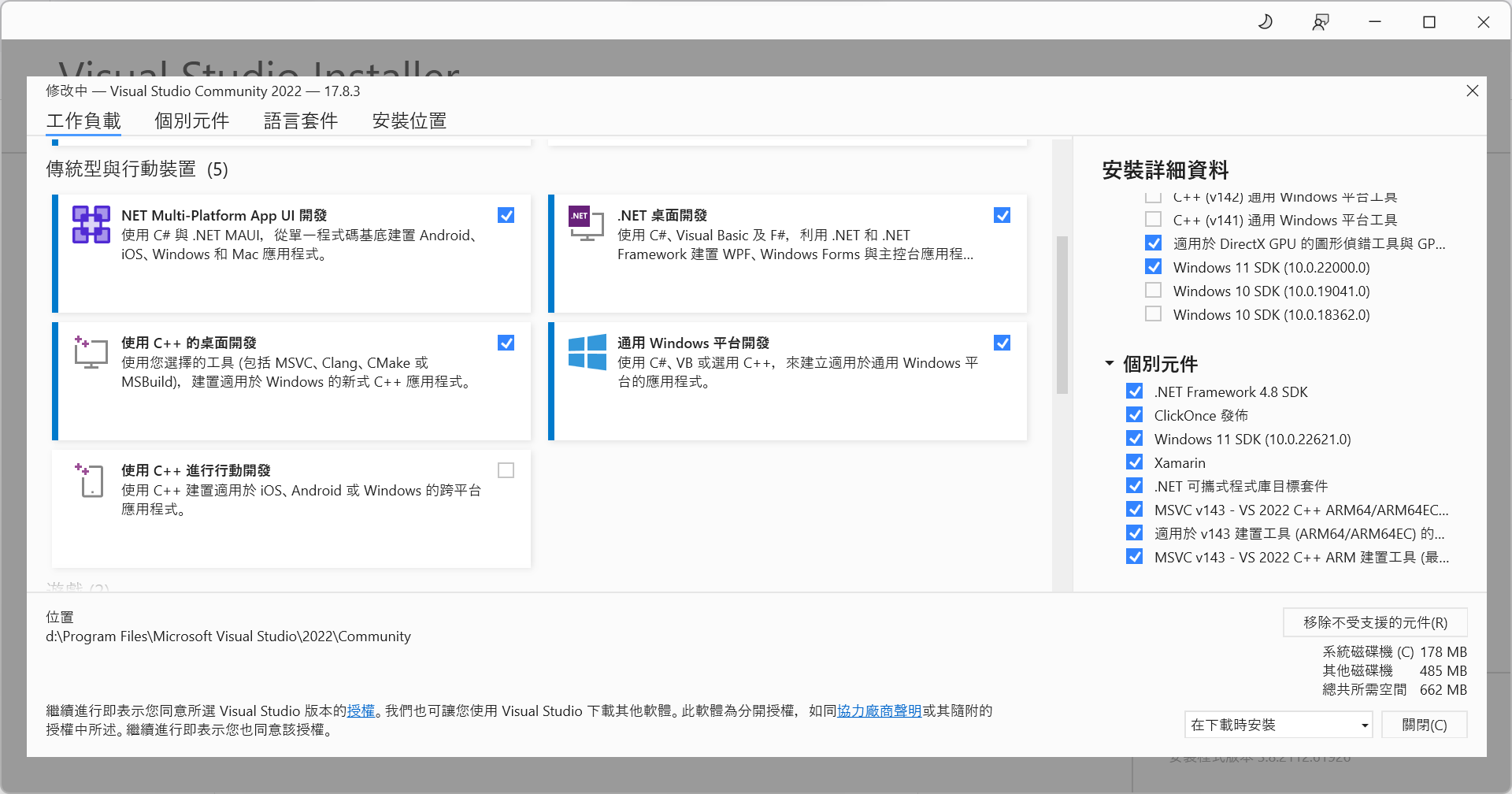Uncheck 使用 C++ 的桌面開發 workload
The height and width of the screenshot is (794, 1512).
coord(506,343)
